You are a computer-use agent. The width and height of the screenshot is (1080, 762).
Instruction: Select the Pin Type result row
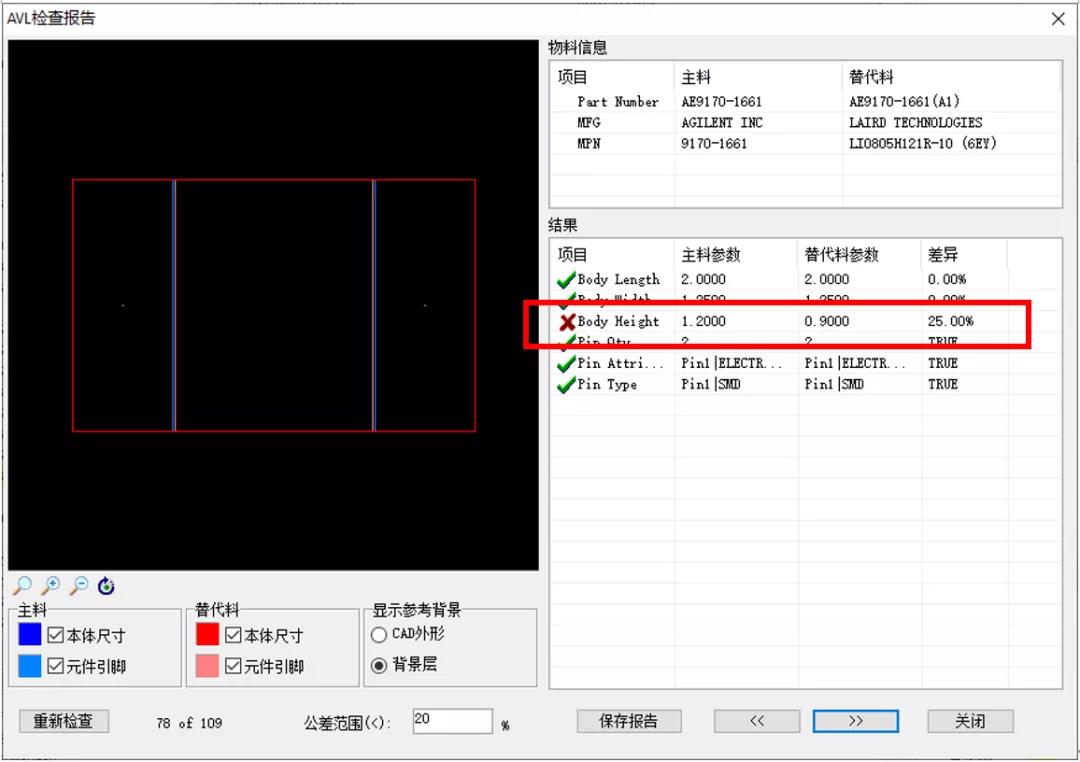(805, 384)
